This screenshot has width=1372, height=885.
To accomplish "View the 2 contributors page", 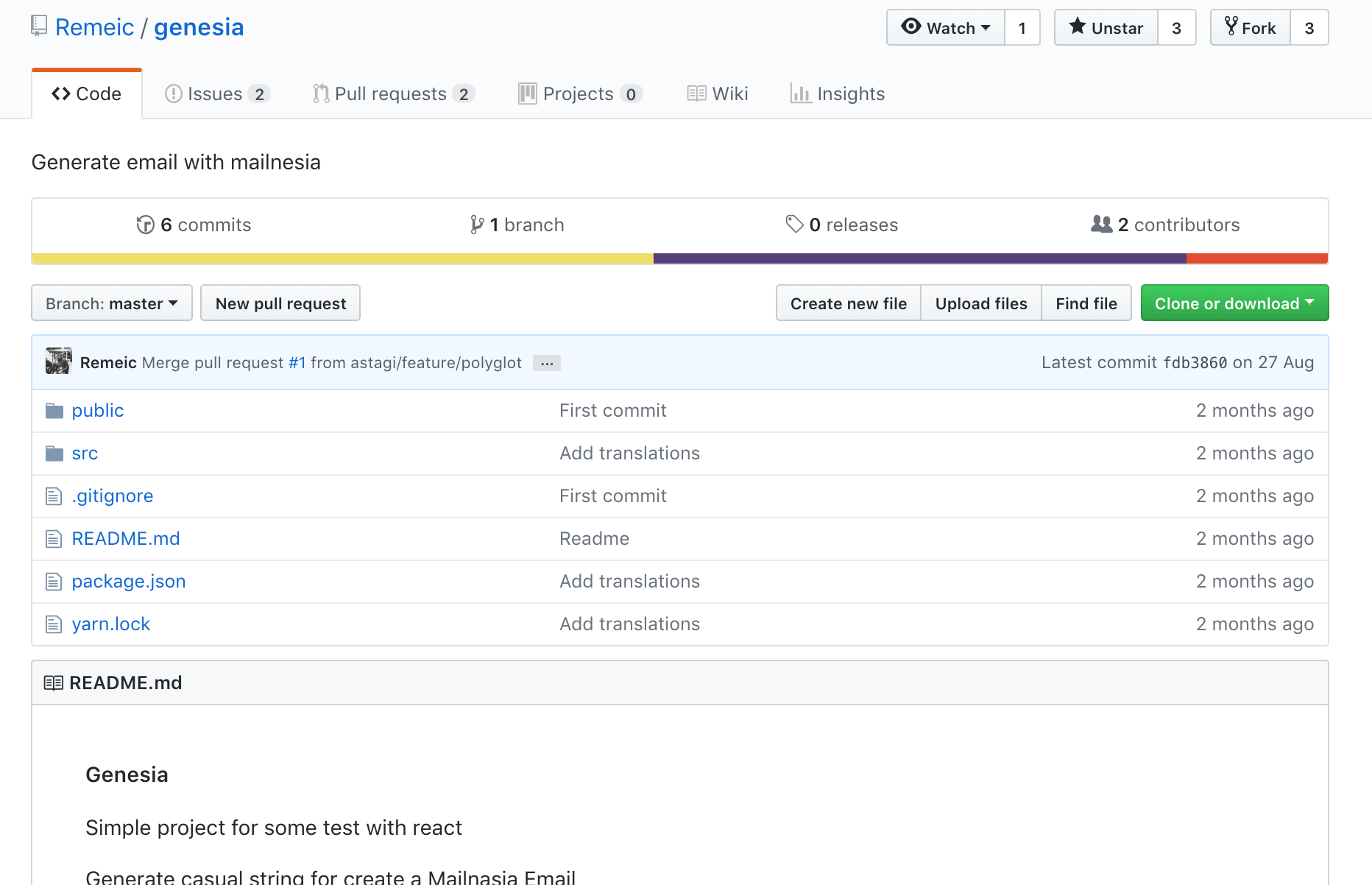I will point(1165,225).
